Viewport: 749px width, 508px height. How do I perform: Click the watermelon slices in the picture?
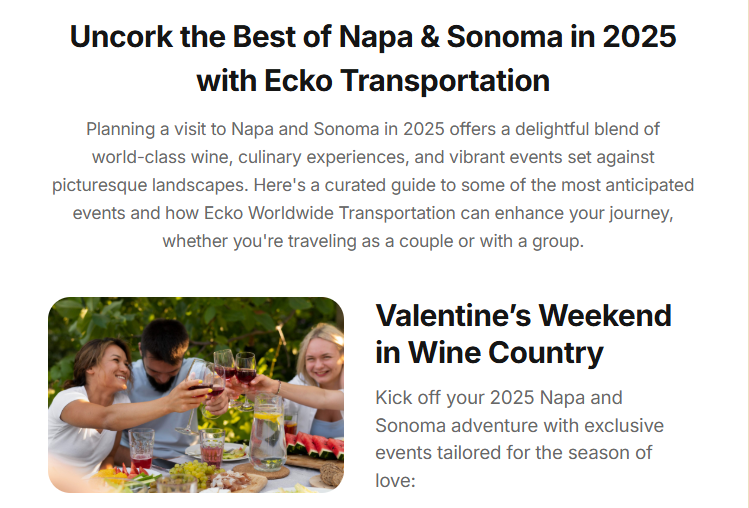coord(315,445)
